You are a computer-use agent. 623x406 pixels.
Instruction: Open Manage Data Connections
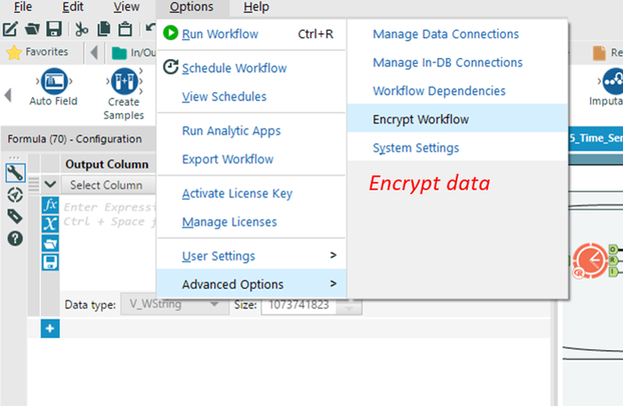coord(445,34)
